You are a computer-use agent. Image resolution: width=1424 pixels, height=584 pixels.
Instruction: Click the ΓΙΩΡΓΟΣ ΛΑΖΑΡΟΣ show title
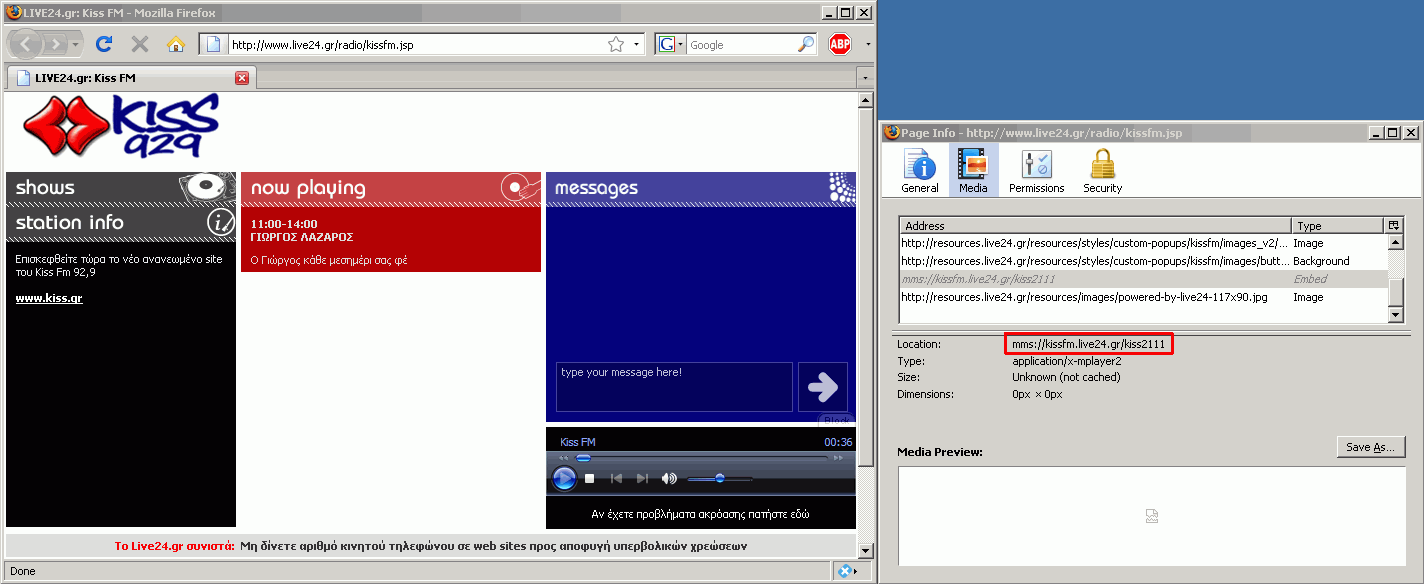point(302,237)
